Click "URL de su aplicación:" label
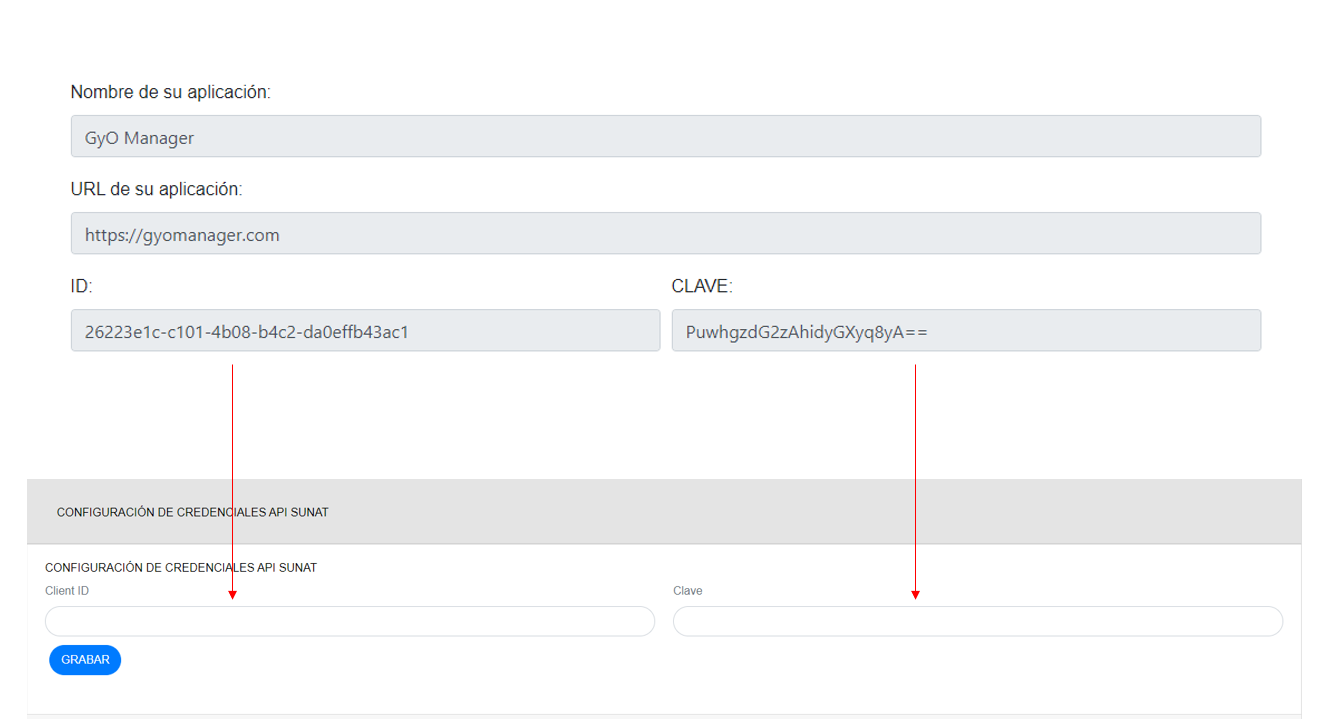The width and height of the screenshot is (1321, 728). click(x=157, y=189)
